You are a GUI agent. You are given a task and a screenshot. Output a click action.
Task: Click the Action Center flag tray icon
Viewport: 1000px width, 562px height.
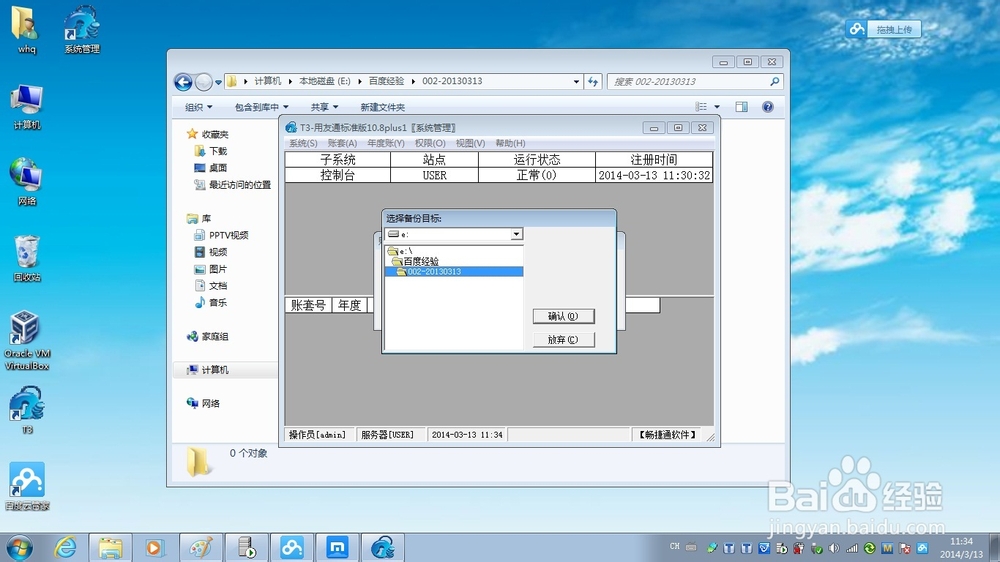(905, 548)
